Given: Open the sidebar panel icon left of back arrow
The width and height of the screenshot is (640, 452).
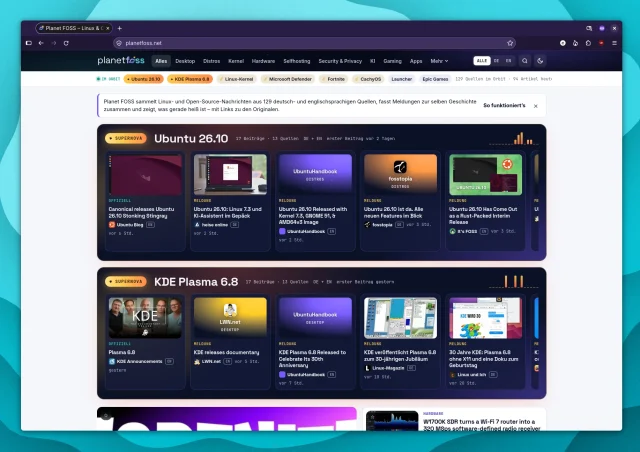Looking at the screenshot, I should click(29, 43).
